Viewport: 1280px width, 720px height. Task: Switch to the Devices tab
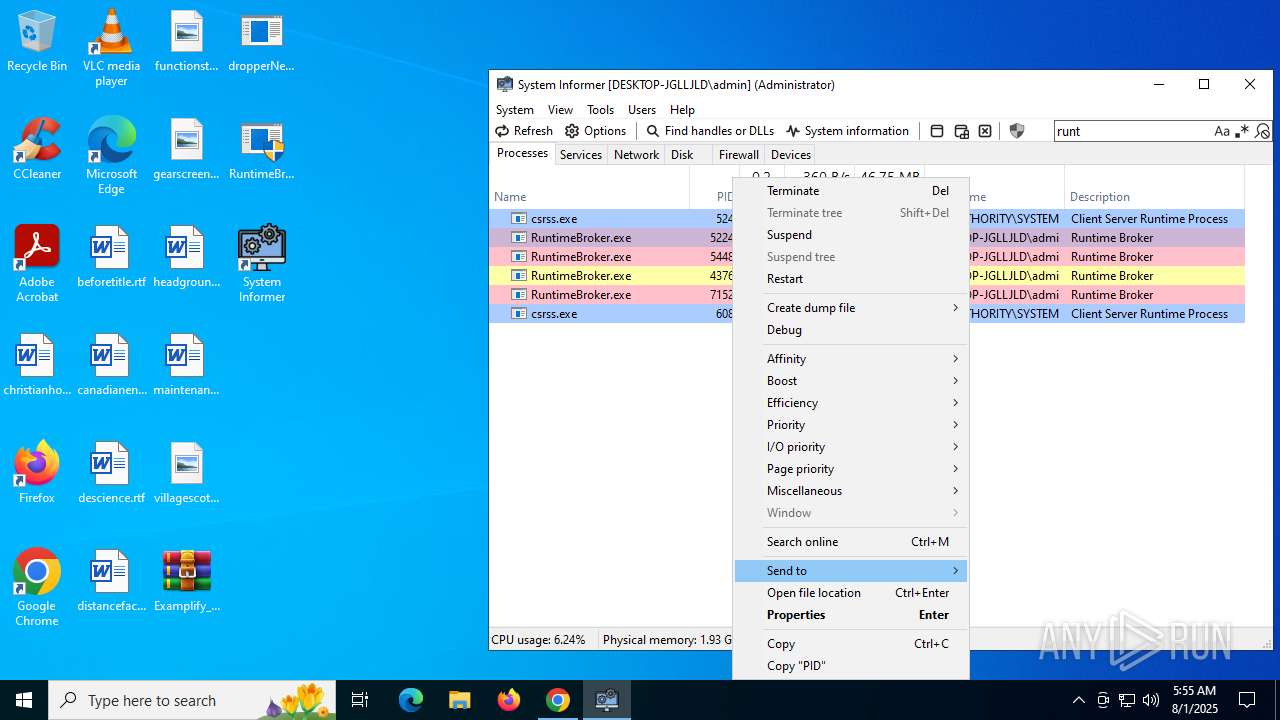(791, 155)
